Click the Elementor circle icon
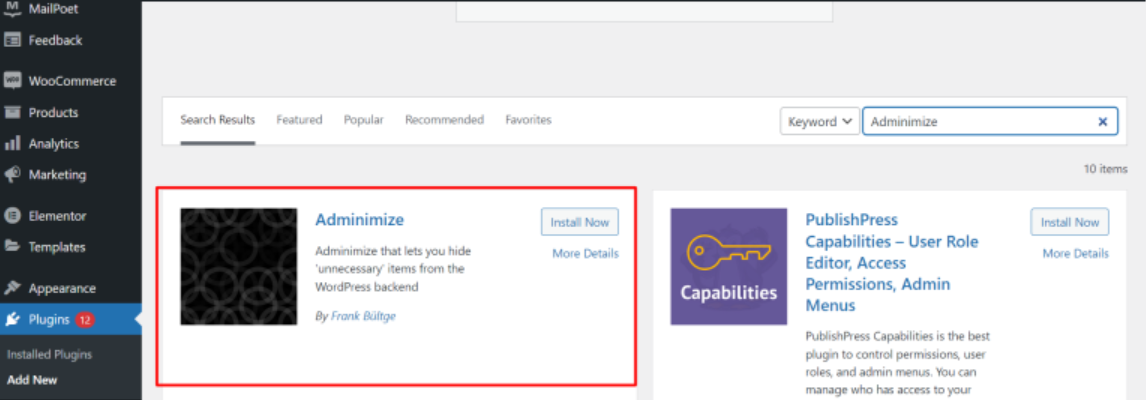This screenshot has width=1146, height=400. 12,216
